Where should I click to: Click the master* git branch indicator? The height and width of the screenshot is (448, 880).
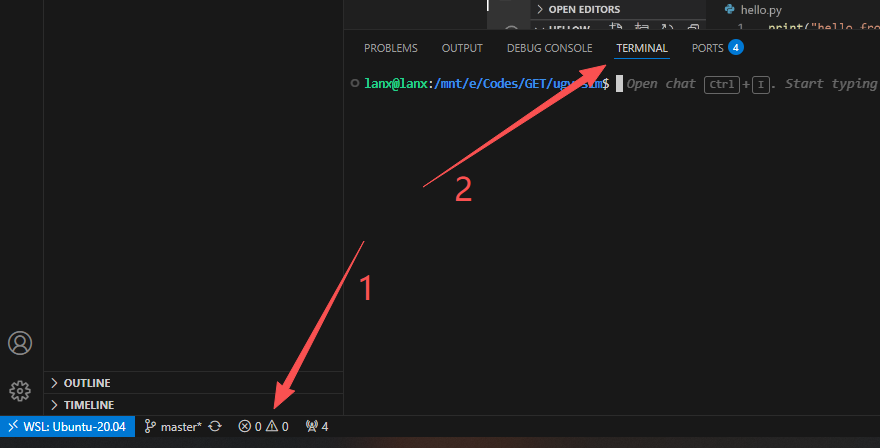(173, 427)
